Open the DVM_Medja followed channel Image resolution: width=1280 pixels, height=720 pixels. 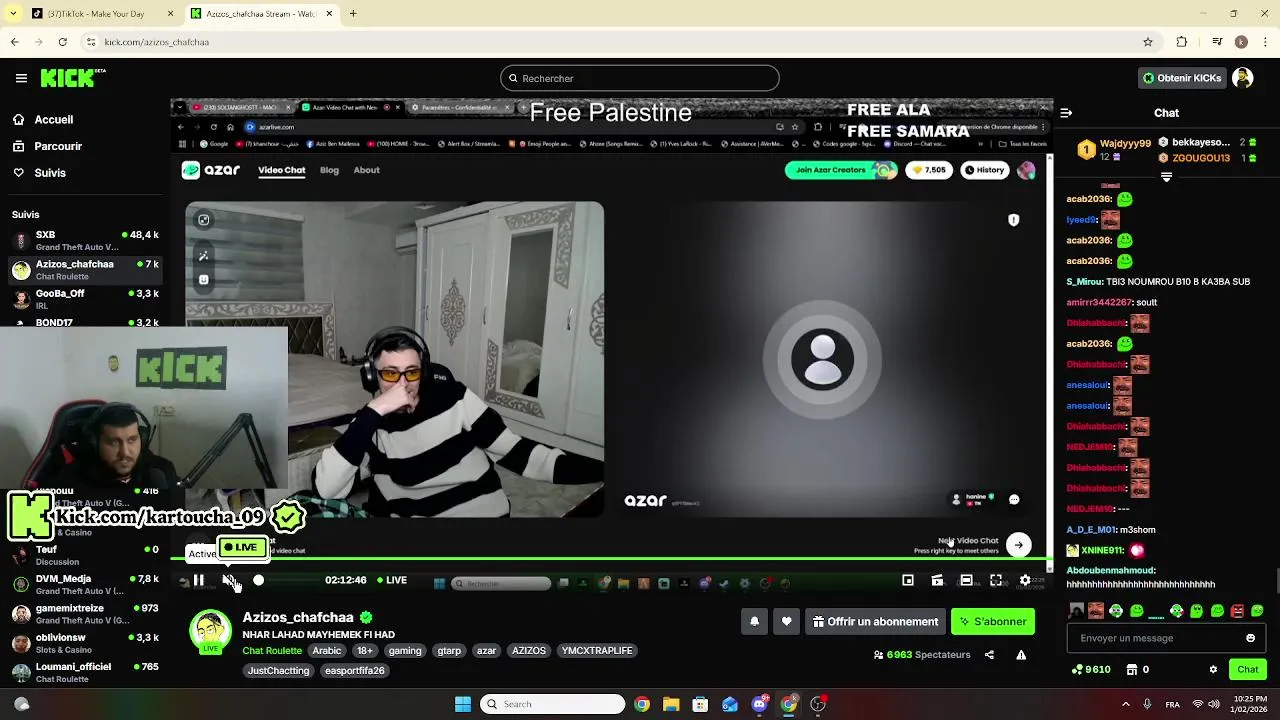(84, 584)
